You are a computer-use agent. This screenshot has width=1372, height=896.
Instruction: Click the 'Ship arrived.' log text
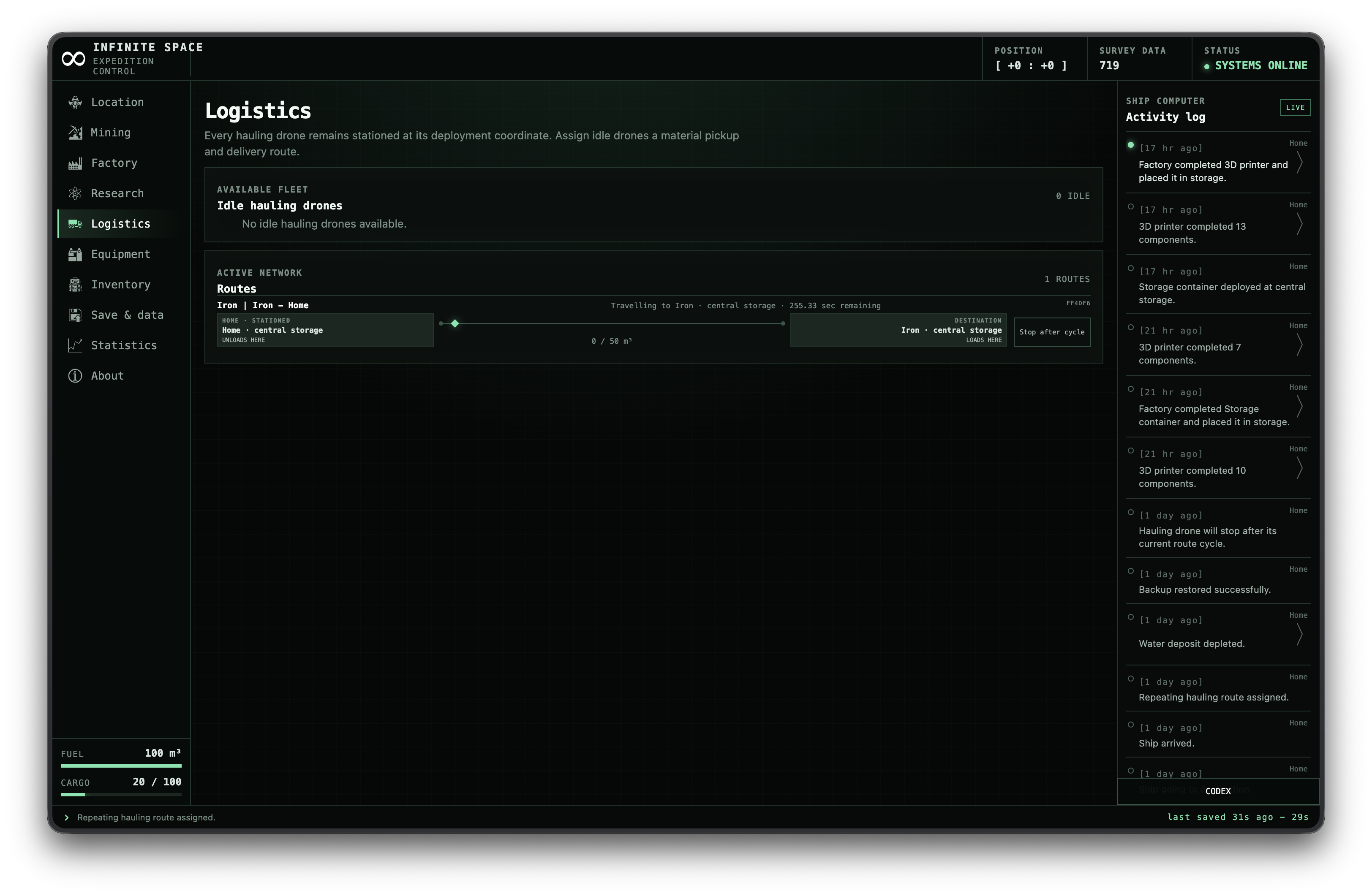(x=1166, y=743)
